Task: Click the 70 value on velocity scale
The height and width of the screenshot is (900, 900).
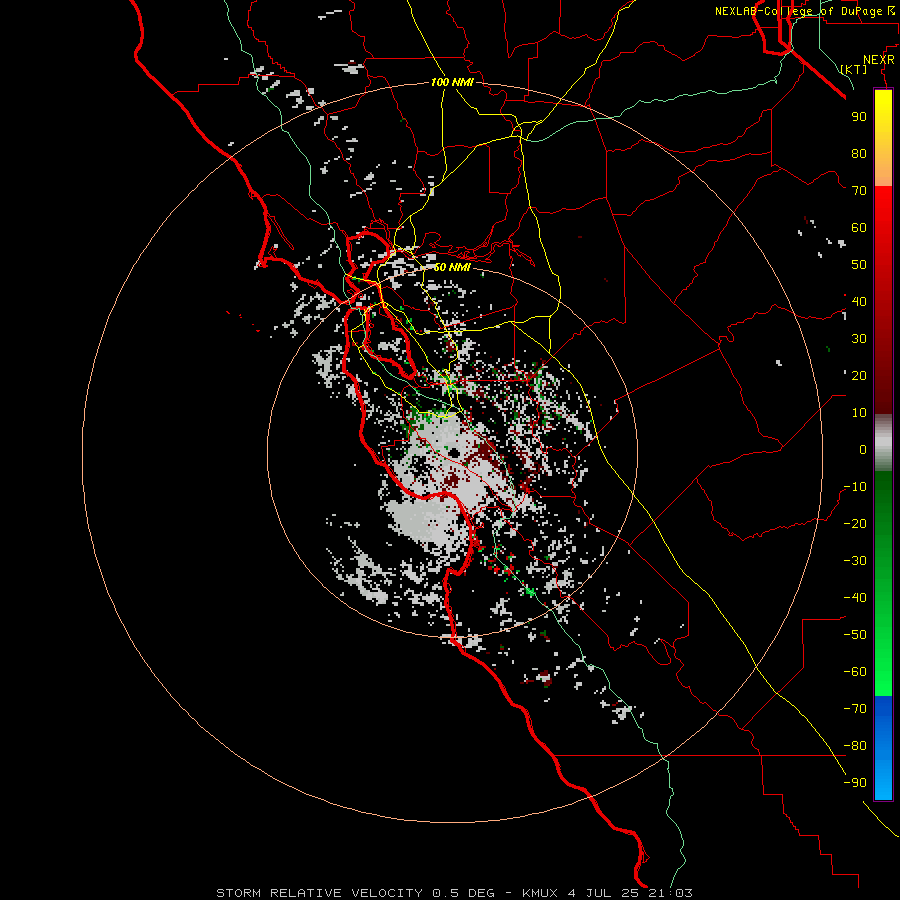Action: pyautogui.click(x=859, y=191)
